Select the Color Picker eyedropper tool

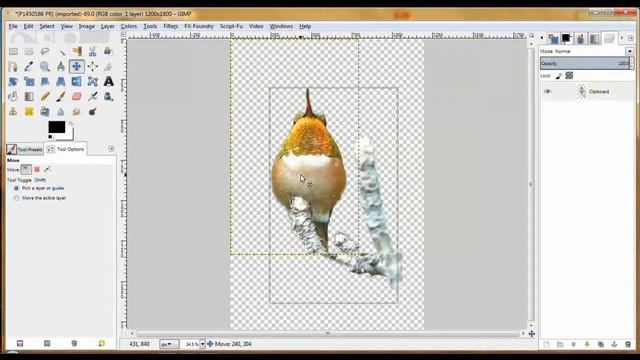[x=29, y=67]
